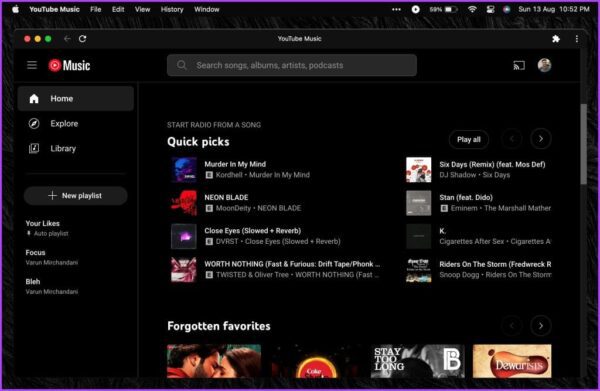Open the hamburger guide menu icon

click(x=32, y=65)
